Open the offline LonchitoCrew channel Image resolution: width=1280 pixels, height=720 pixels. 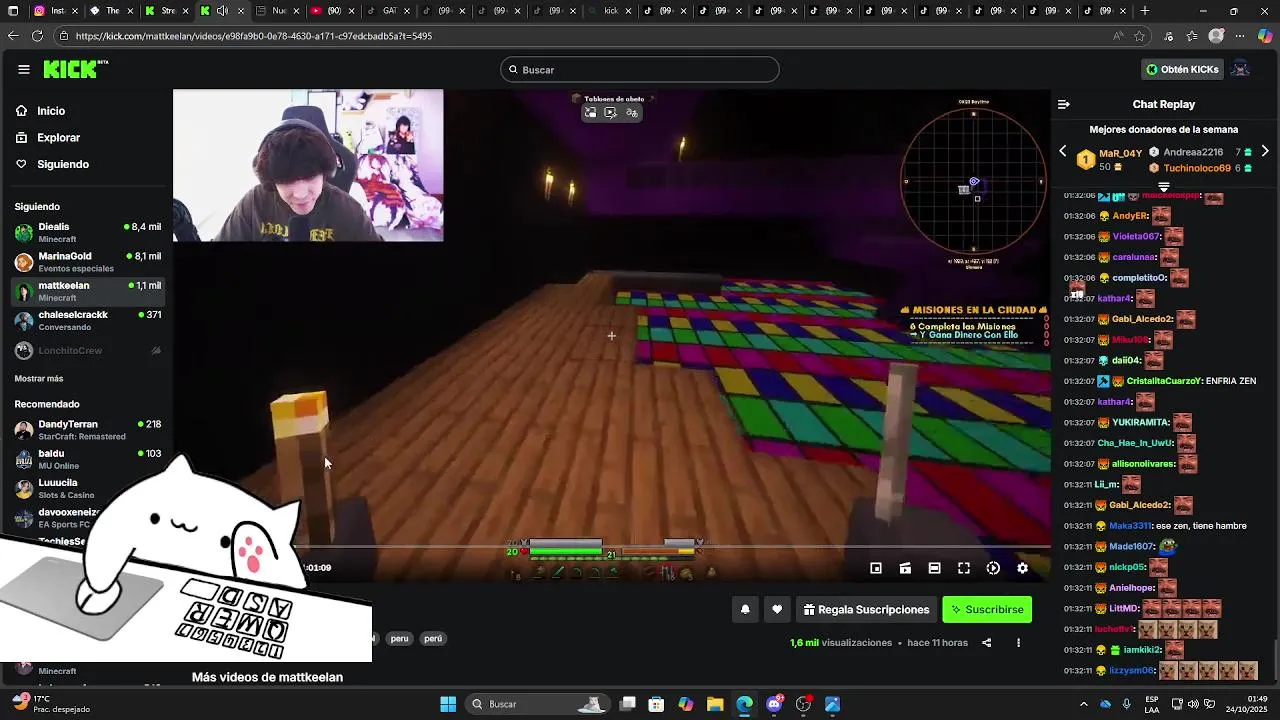(88, 351)
